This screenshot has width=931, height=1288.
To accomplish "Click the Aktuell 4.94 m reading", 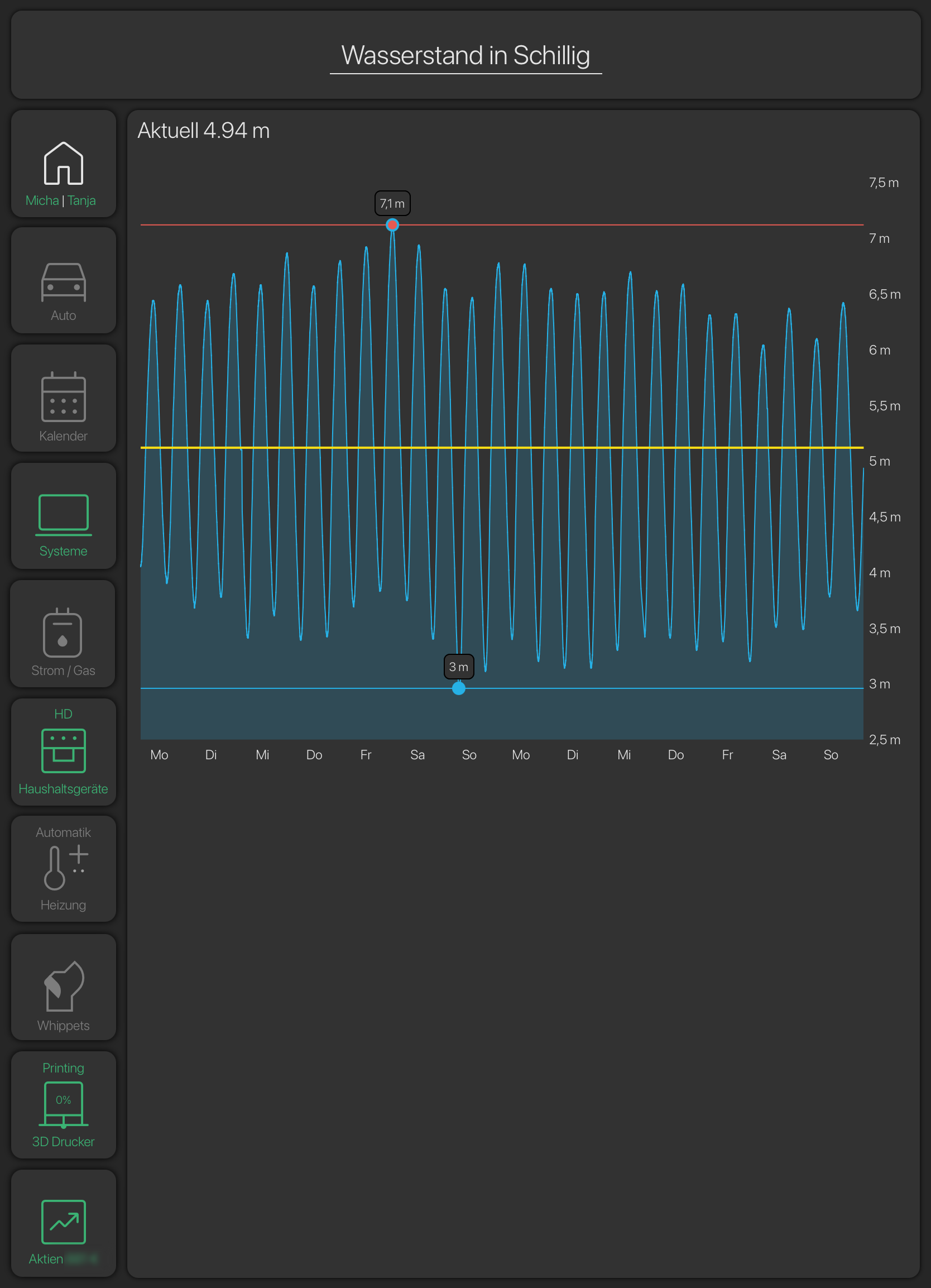I will pyautogui.click(x=204, y=131).
